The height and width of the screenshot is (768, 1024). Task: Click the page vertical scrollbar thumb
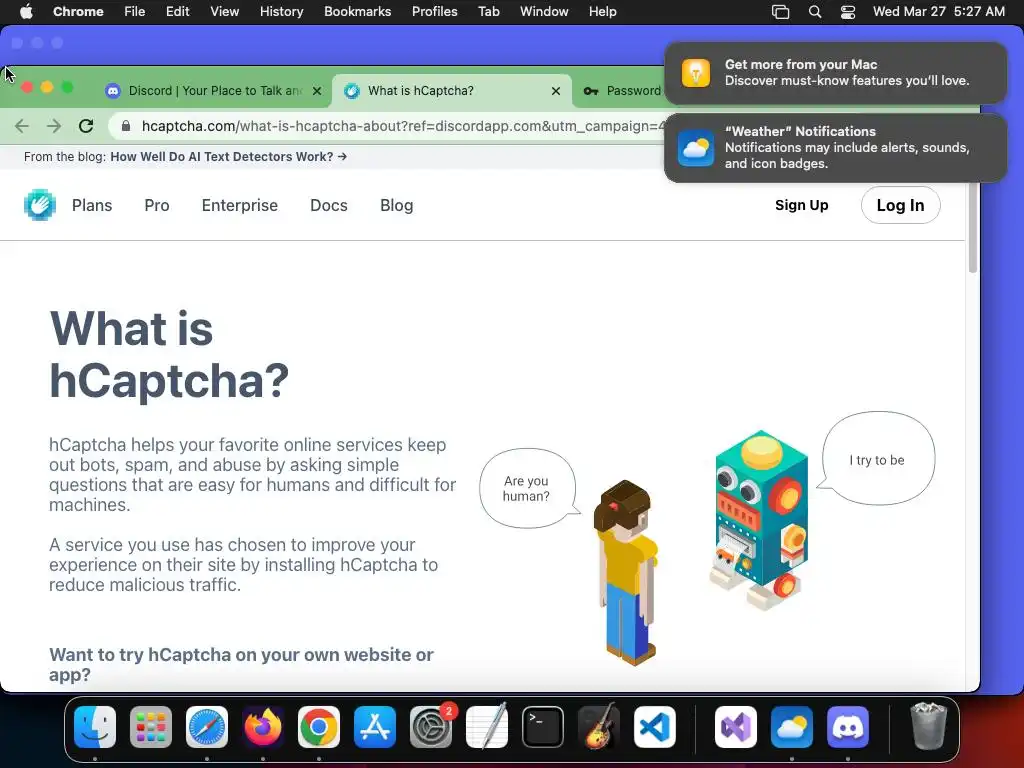pyautogui.click(x=972, y=227)
